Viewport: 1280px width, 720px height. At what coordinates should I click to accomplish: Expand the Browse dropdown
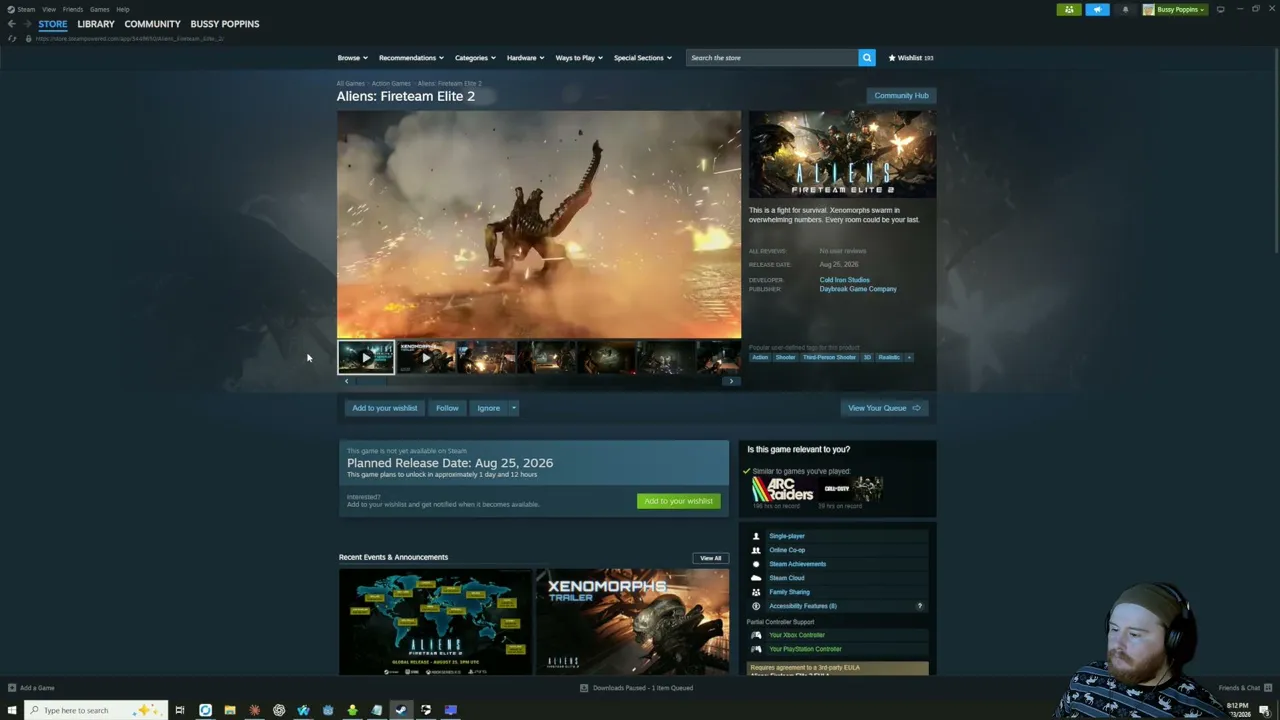pyautogui.click(x=352, y=58)
